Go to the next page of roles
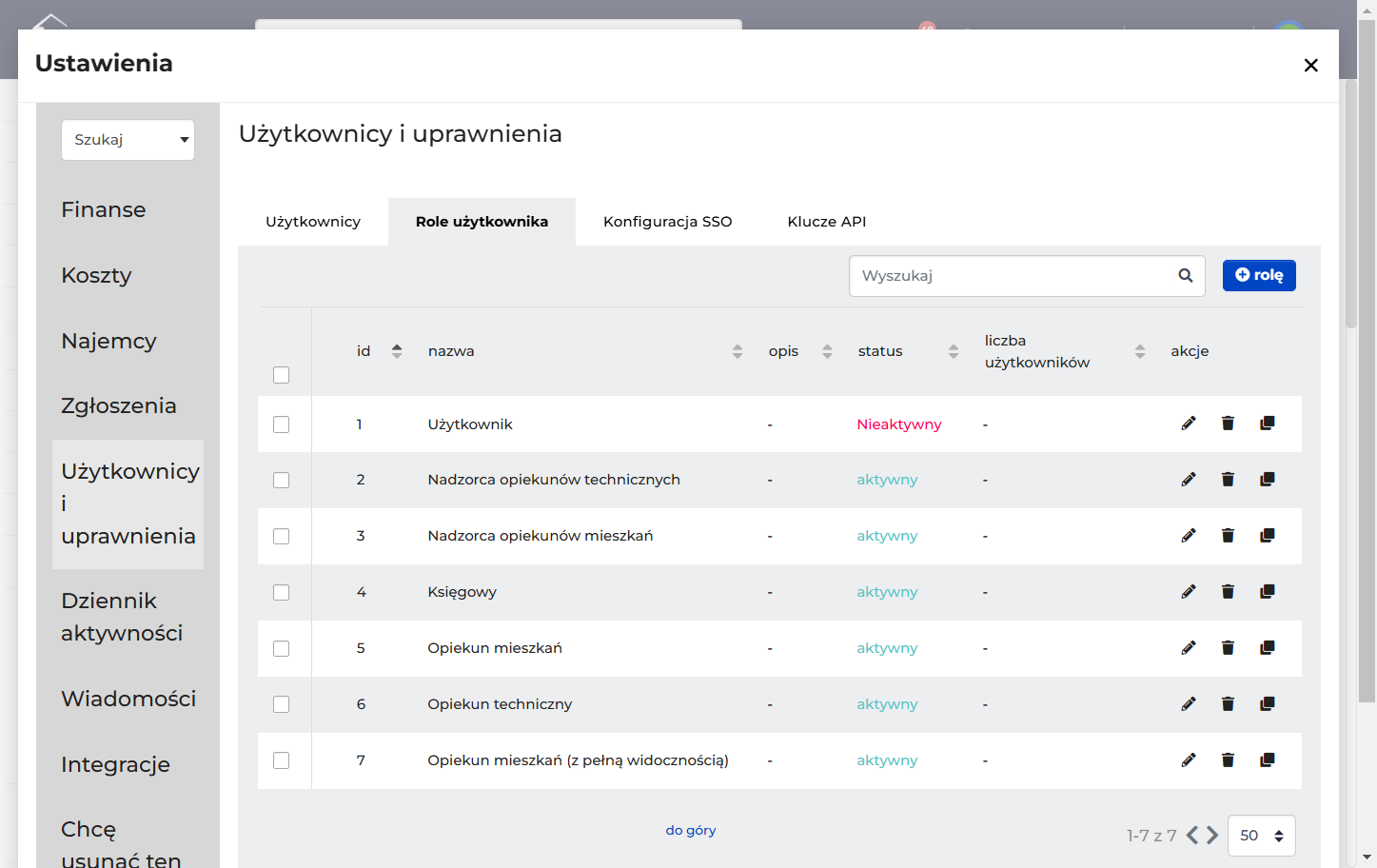 [x=1212, y=836]
